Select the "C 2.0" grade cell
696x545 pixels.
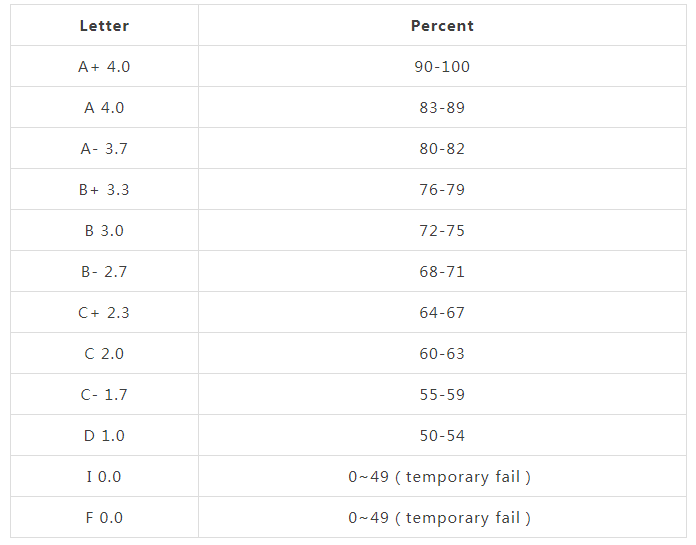coord(104,354)
